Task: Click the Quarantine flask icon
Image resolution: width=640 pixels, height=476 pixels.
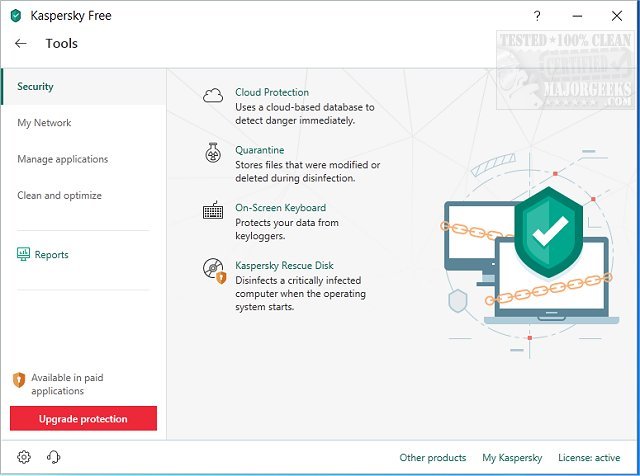Action: (x=213, y=153)
